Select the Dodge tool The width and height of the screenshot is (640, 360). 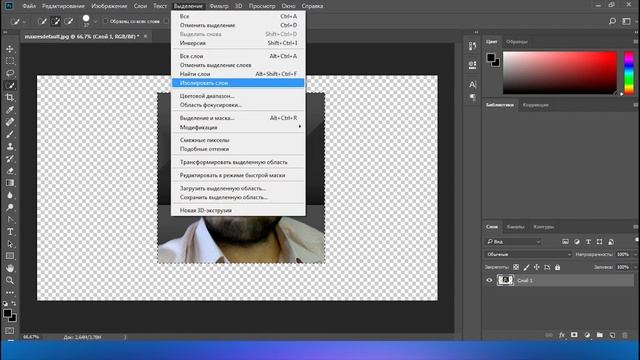click(x=10, y=207)
